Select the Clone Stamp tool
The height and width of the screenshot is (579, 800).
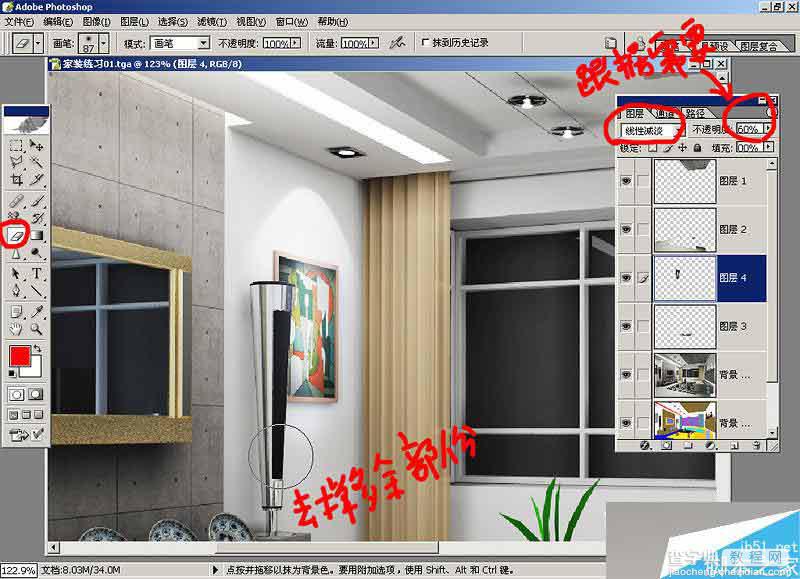(x=16, y=218)
